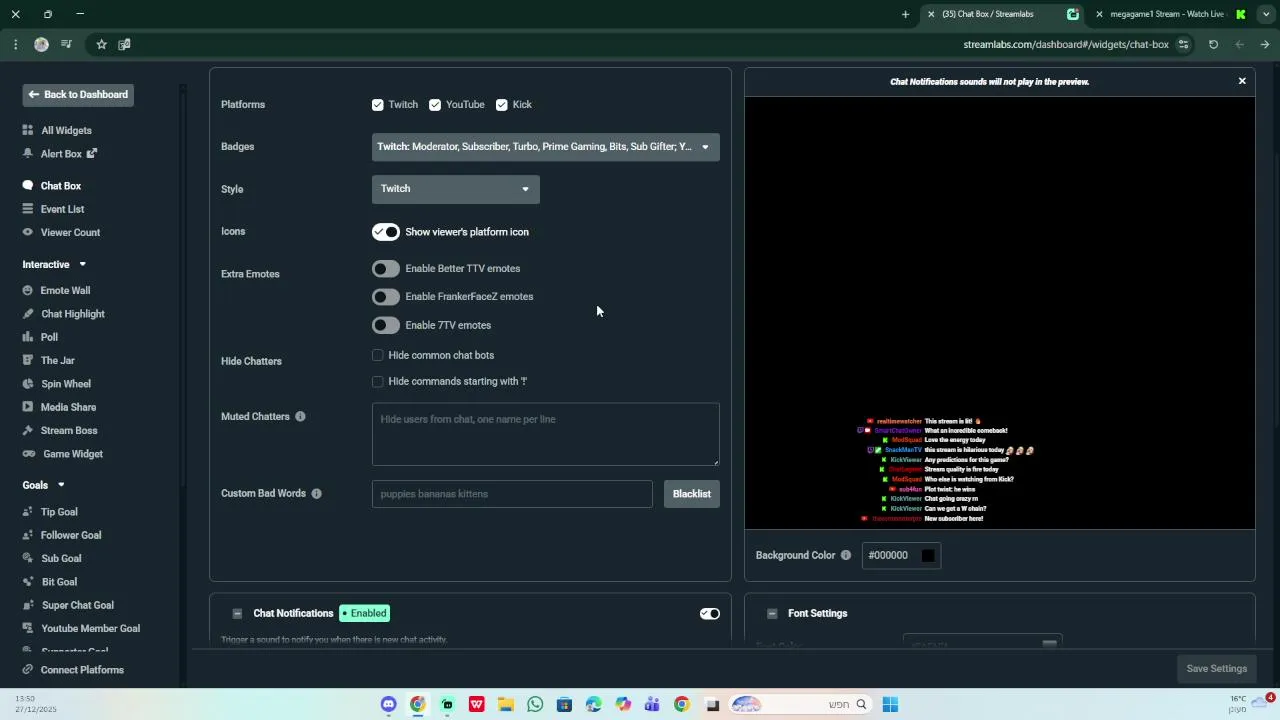1280x720 pixels.
Task: Go to Tip Goal in sidebar
Action: click(x=59, y=512)
